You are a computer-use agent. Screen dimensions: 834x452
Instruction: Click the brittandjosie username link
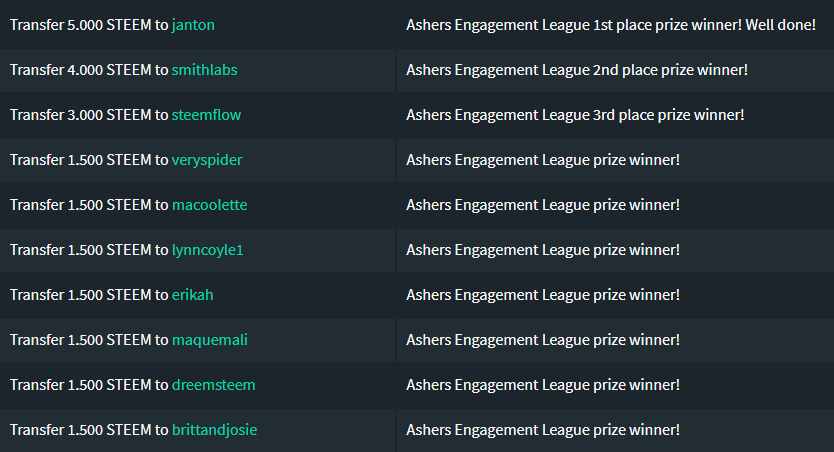point(214,429)
